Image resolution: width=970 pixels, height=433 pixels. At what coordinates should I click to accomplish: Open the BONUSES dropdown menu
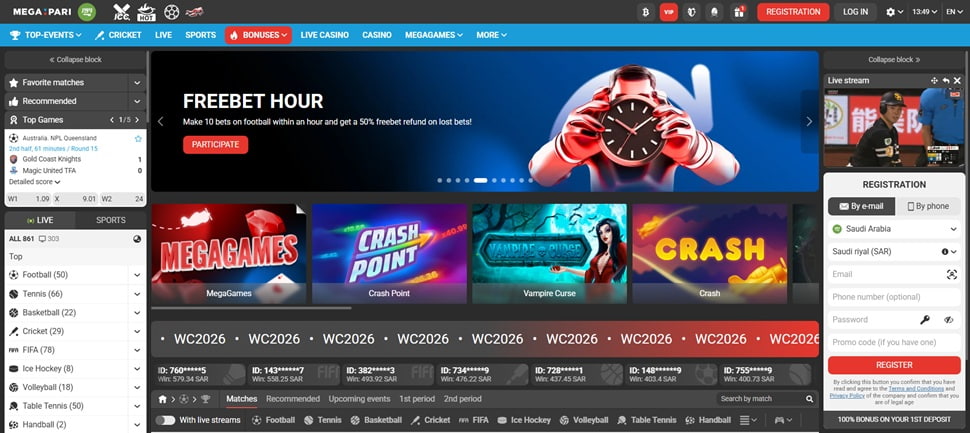pyautogui.click(x=259, y=35)
